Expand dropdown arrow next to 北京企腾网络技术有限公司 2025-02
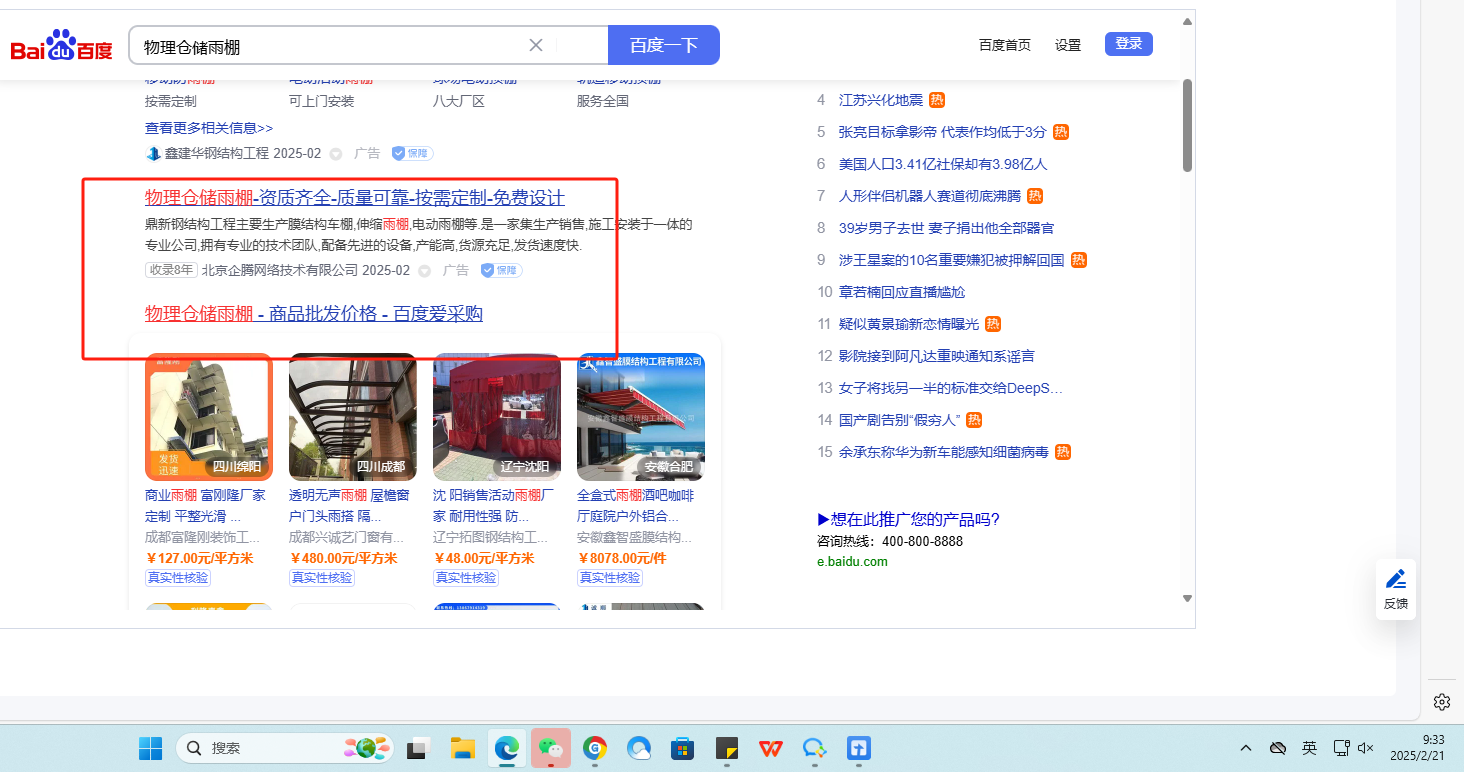 tap(424, 271)
